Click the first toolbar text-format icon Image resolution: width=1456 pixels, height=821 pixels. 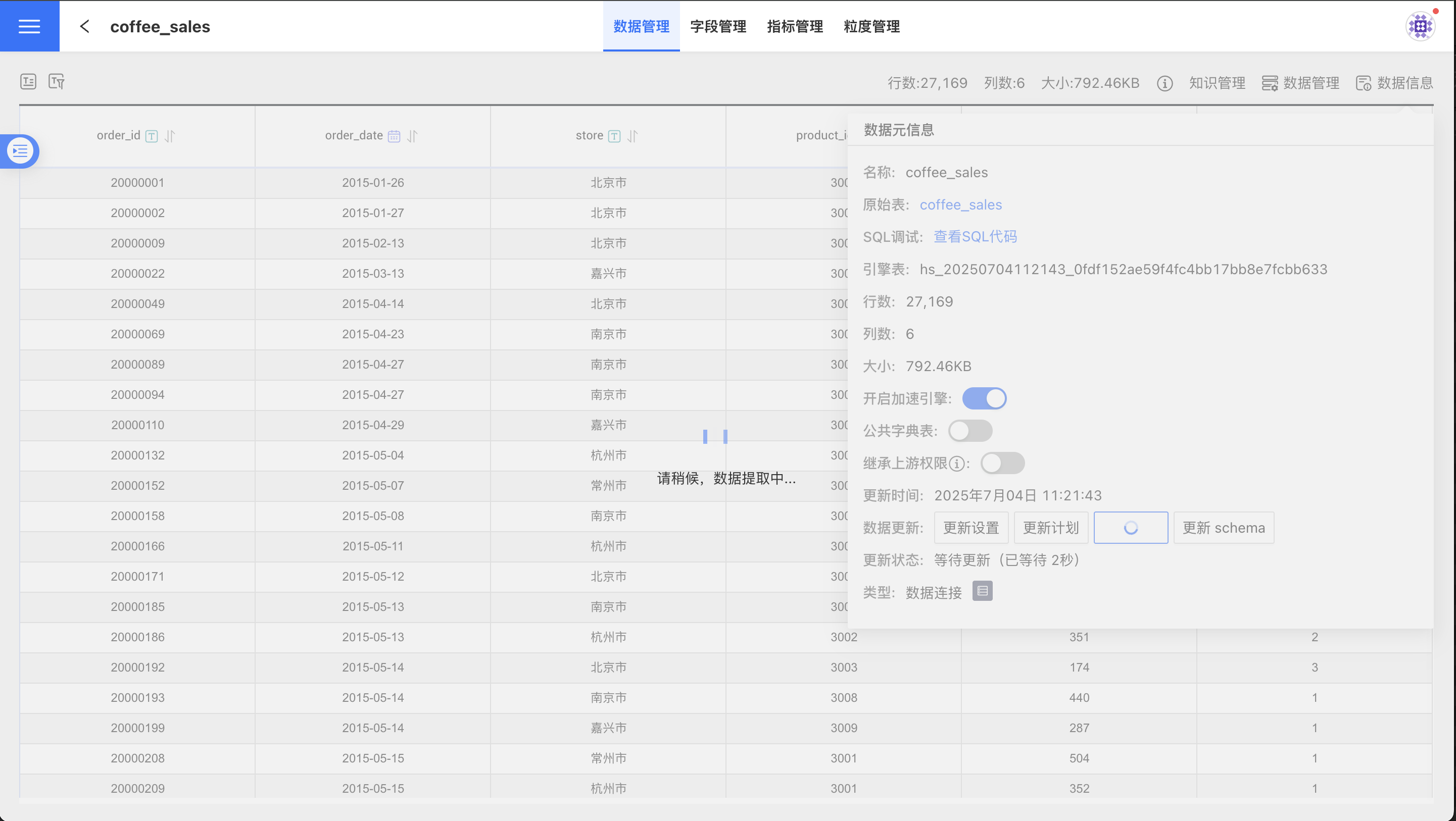click(28, 82)
